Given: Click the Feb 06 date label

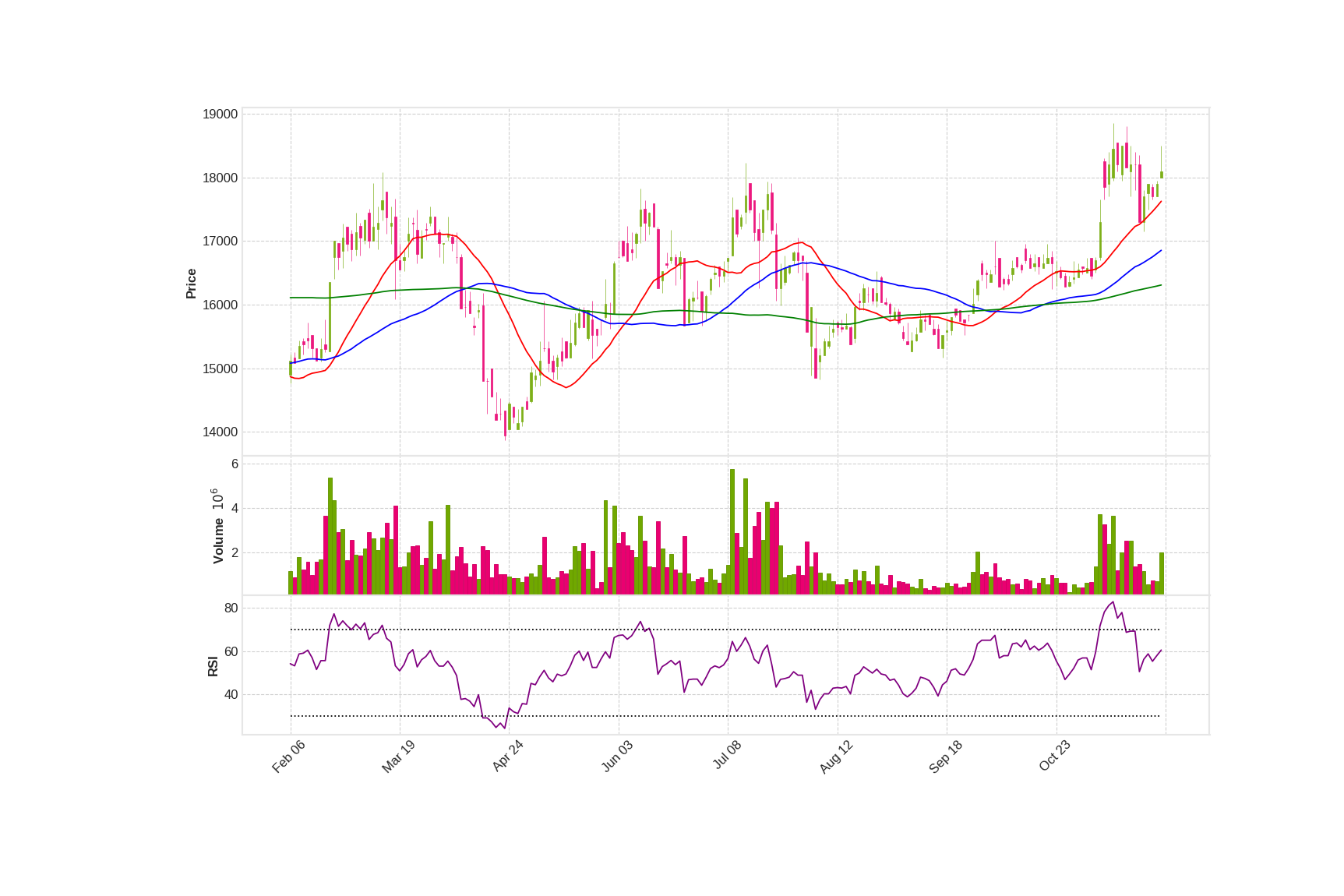Looking at the screenshot, I should pyautogui.click(x=288, y=757).
